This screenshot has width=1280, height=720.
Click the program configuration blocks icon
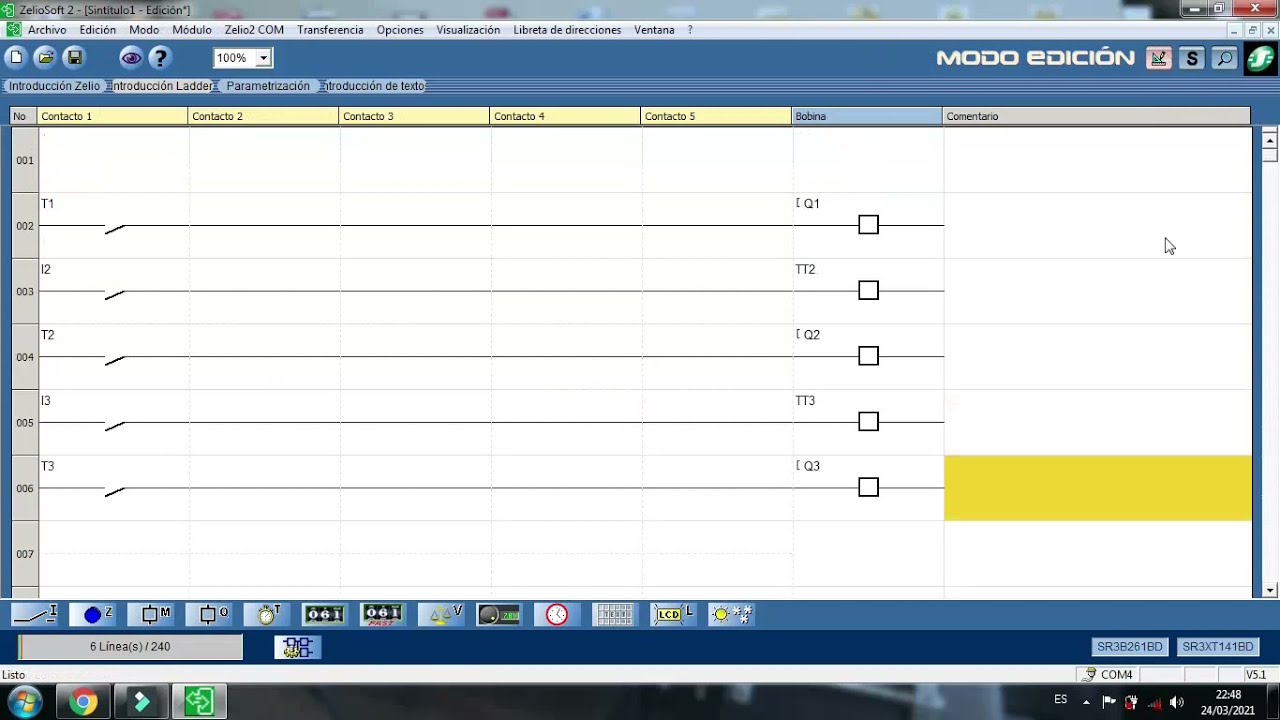[x=298, y=648]
